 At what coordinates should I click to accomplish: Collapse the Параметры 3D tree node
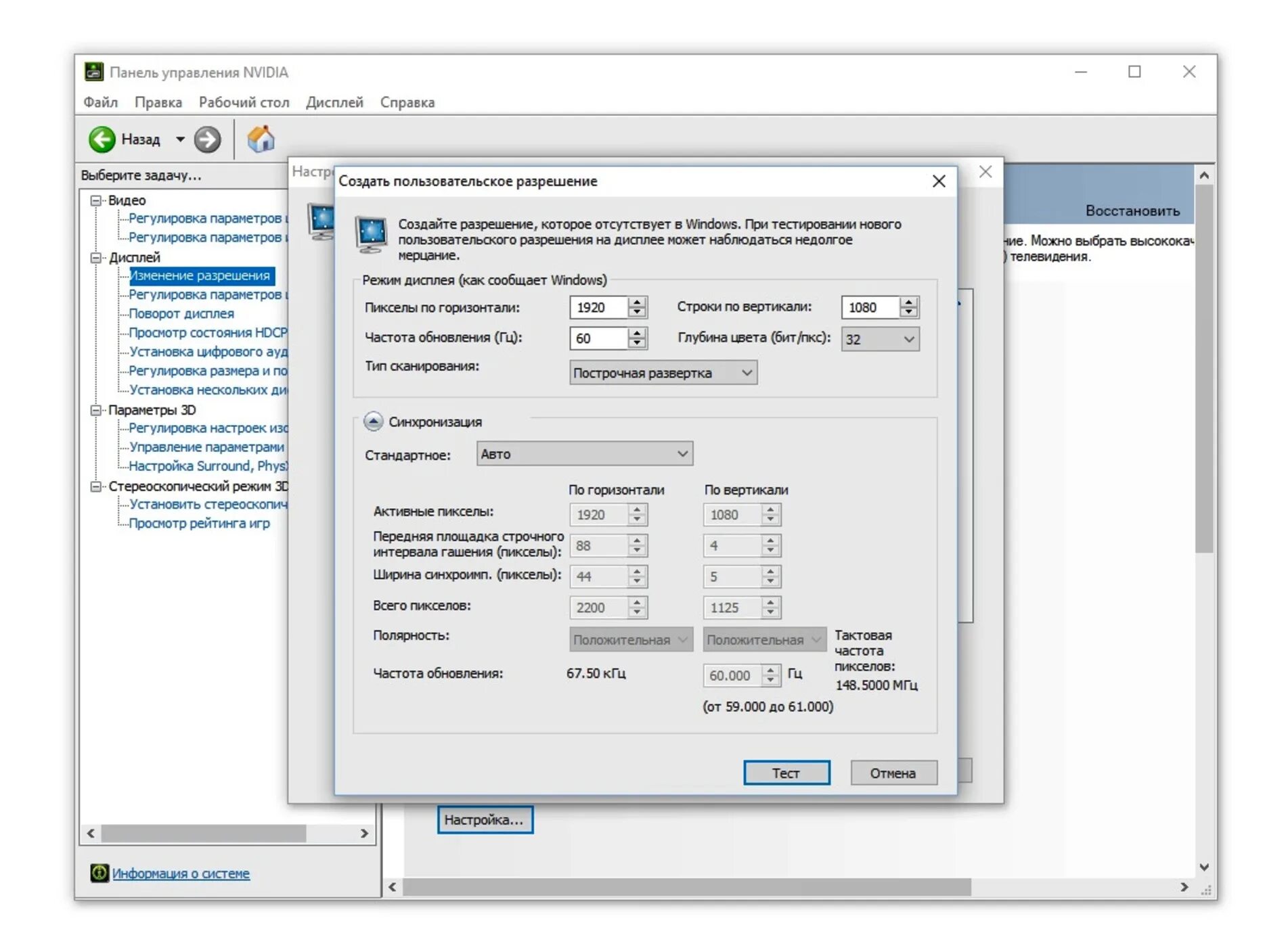pos(96,410)
